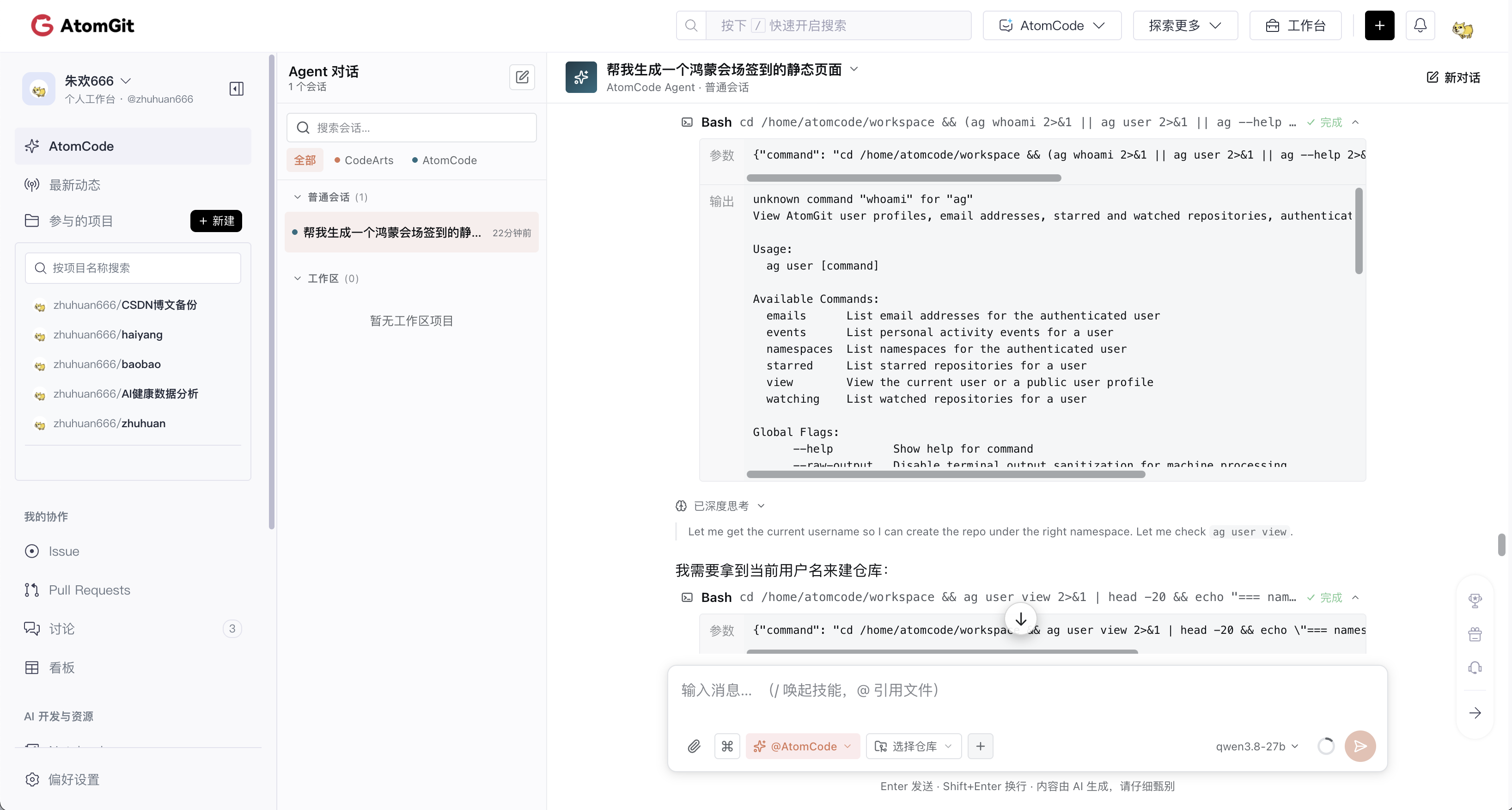The height and width of the screenshot is (810, 1512).
Task: Filter conversations by AtomCode
Action: click(x=445, y=160)
